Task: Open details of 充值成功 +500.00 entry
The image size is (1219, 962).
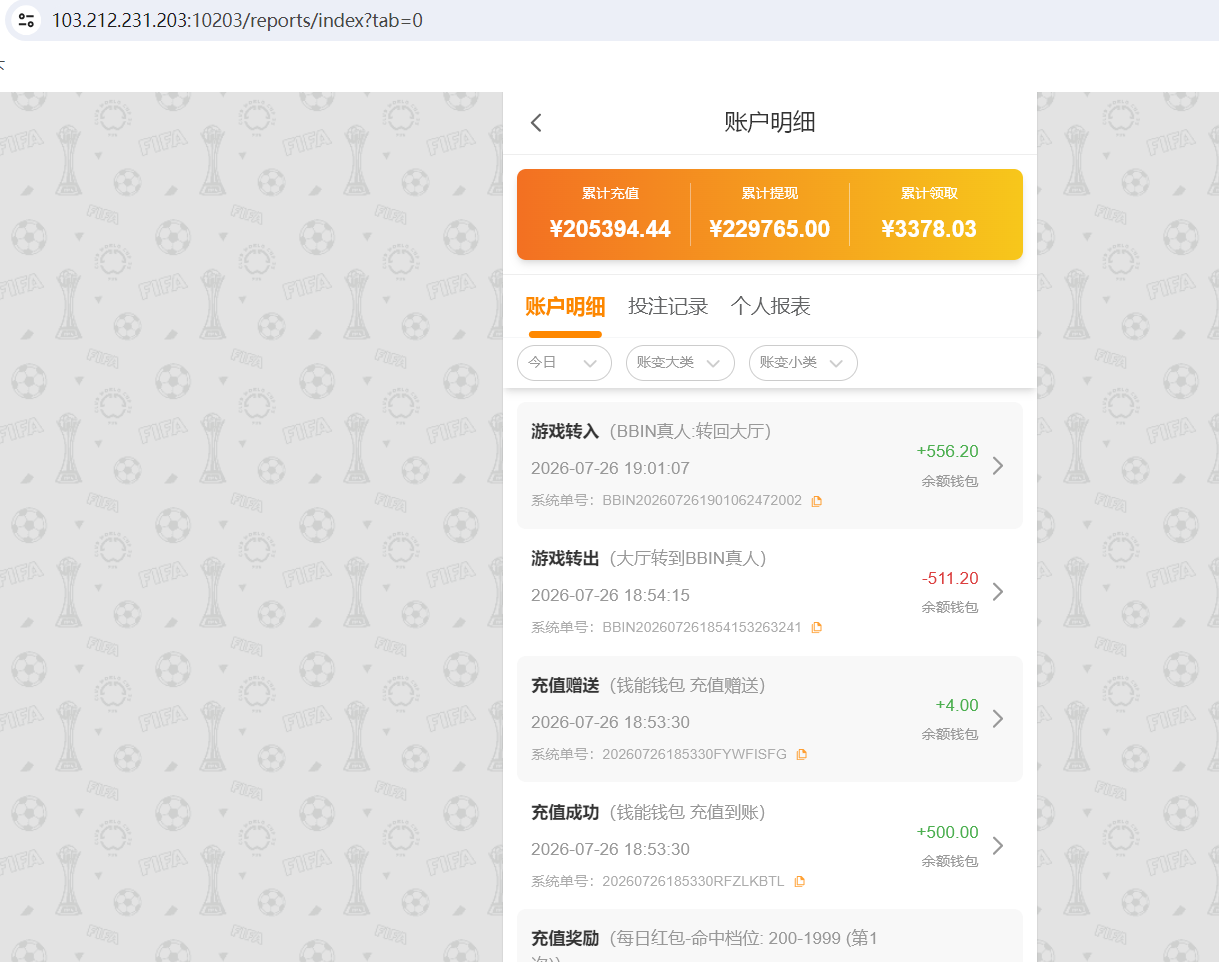Action: tap(997, 846)
